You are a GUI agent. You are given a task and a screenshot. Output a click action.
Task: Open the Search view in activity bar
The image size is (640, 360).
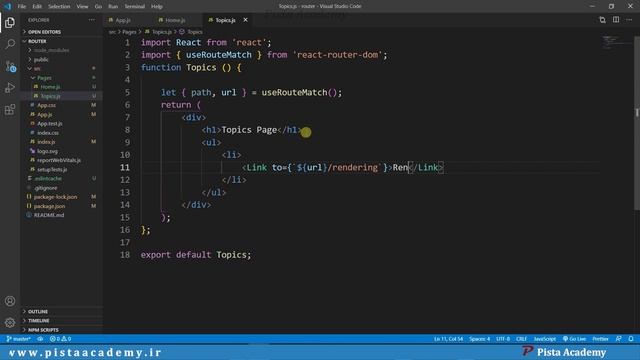[10, 44]
